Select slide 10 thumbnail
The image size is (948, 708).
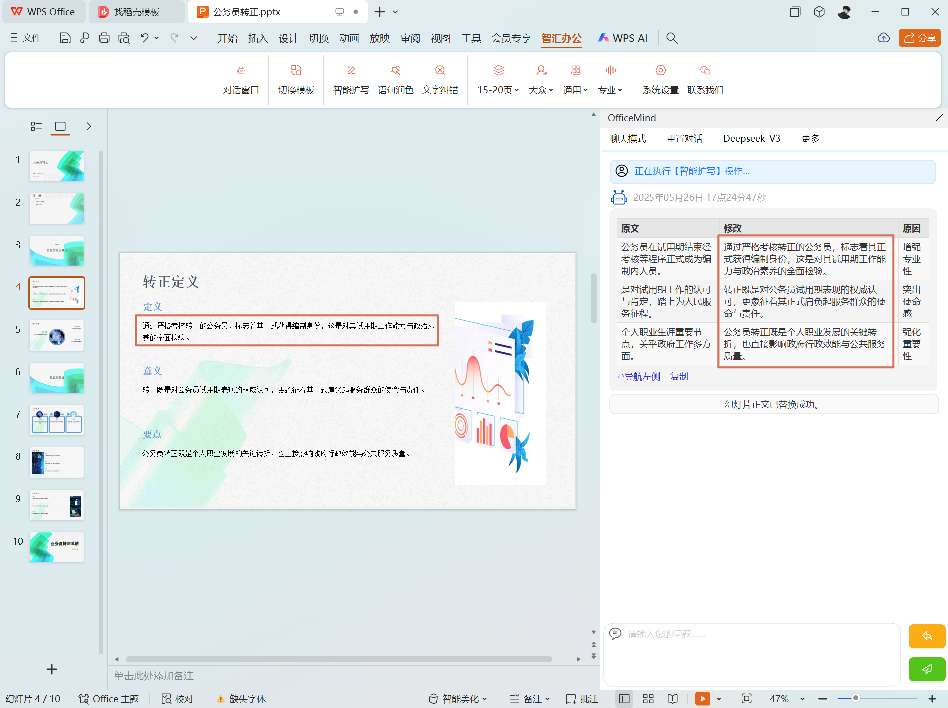click(x=57, y=547)
